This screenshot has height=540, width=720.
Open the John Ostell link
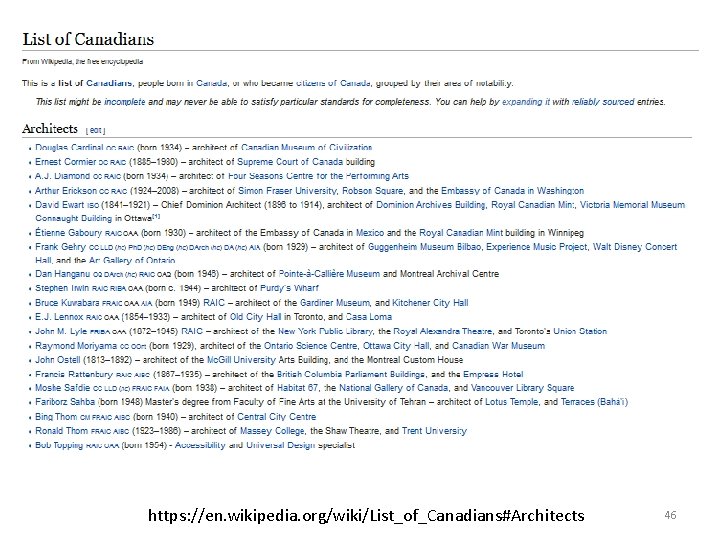(x=58, y=360)
